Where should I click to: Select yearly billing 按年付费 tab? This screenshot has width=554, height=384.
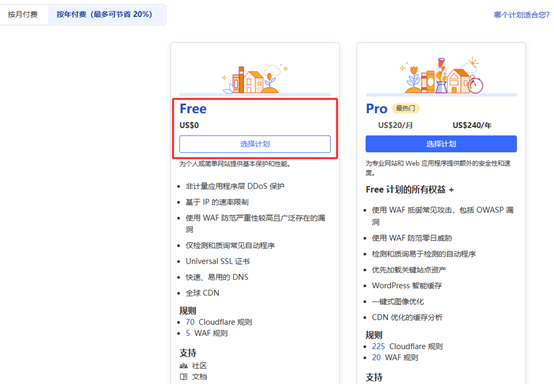pos(105,14)
